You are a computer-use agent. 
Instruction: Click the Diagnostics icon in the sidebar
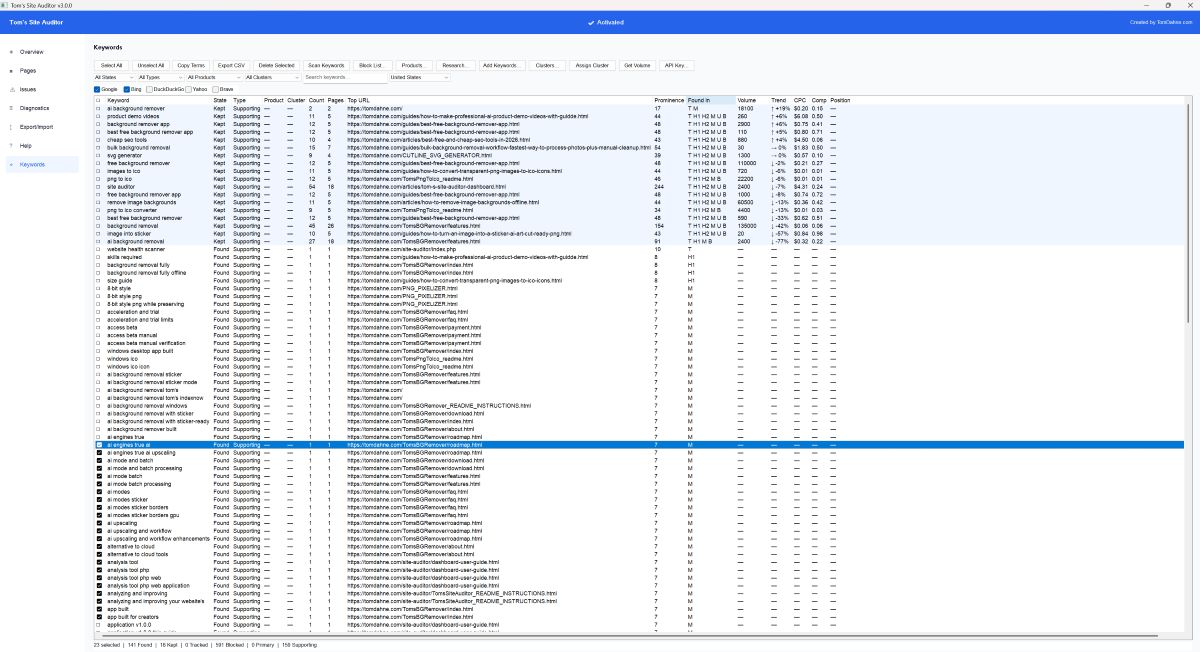coord(12,107)
